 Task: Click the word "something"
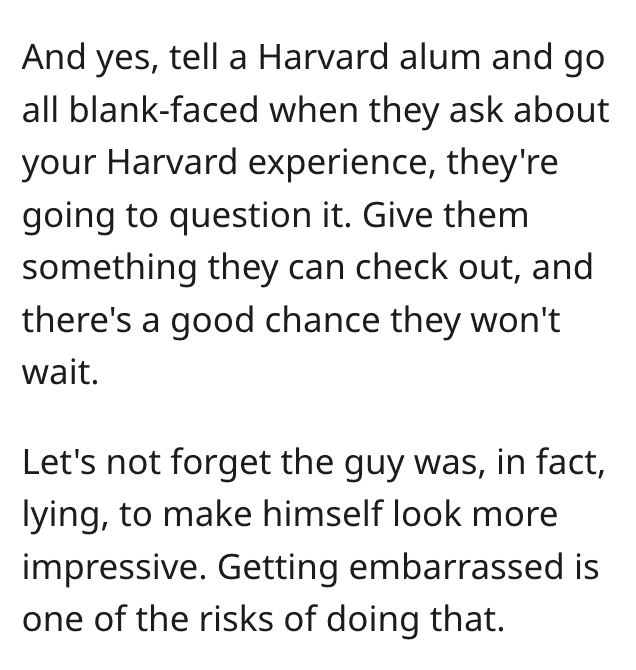click(x=109, y=268)
